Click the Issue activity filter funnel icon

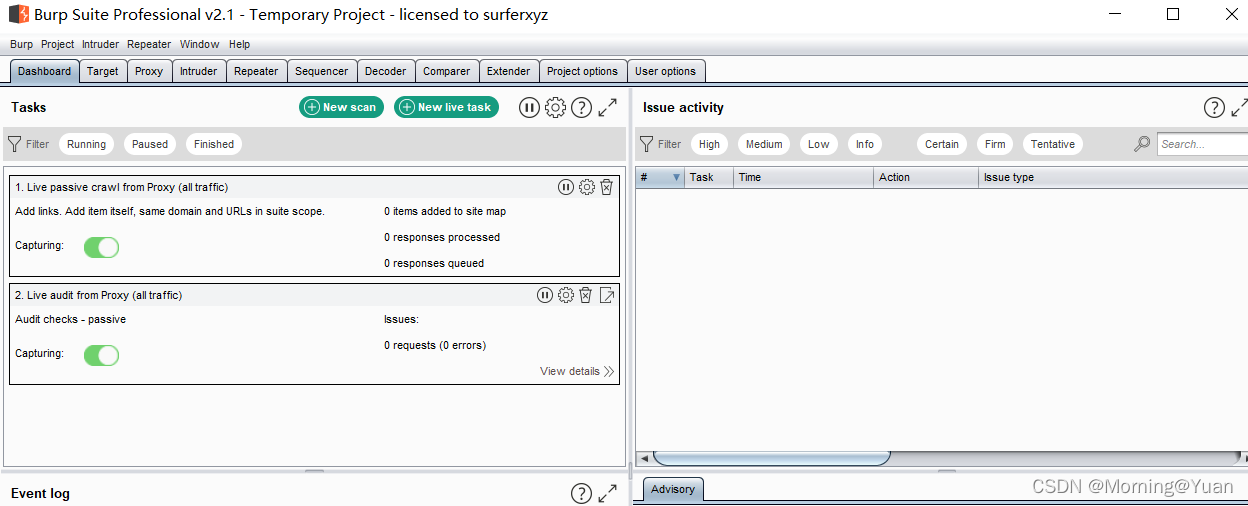coord(646,144)
